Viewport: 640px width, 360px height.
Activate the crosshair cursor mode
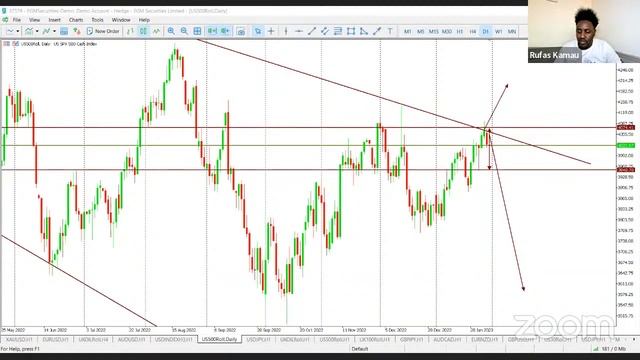pos(271,31)
